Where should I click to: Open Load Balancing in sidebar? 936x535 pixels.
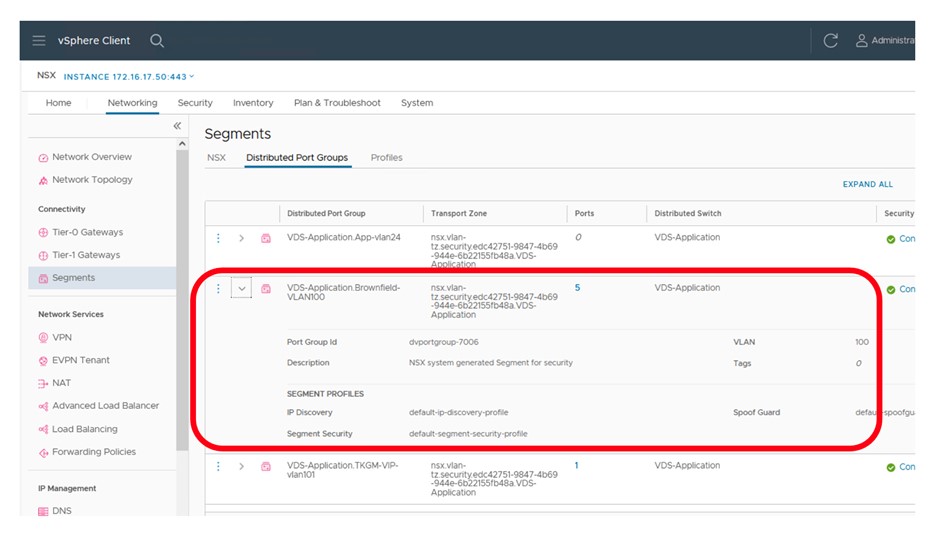(x=84, y=429)
